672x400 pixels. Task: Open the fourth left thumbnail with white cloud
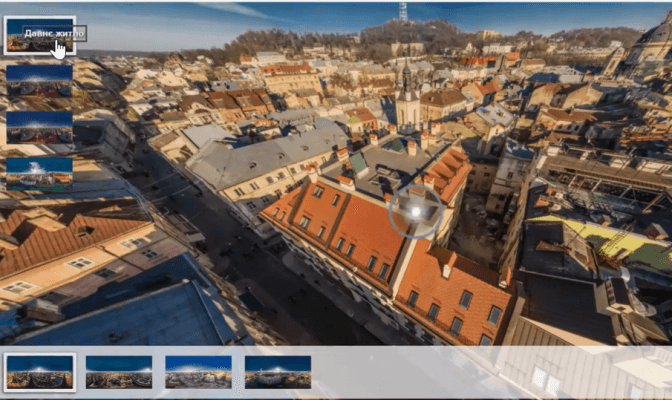coord(39,173)
